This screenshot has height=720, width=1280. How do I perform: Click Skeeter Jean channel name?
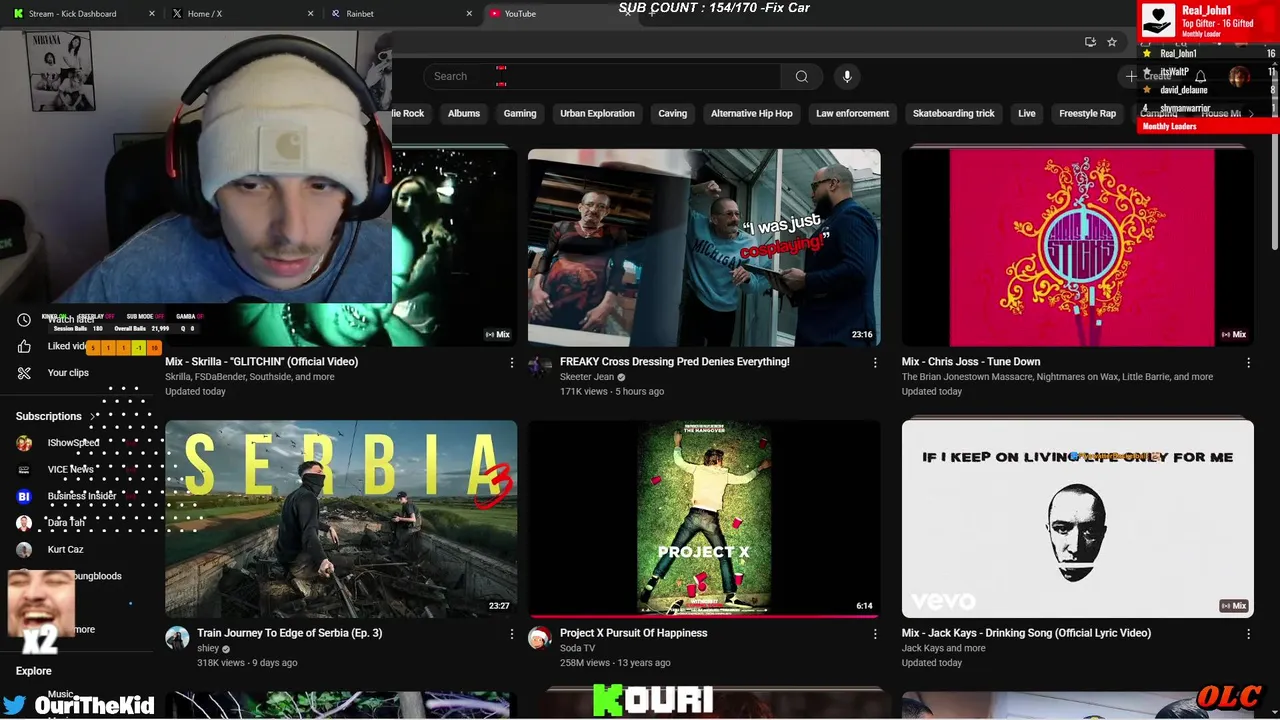click(x=587, y=377)
